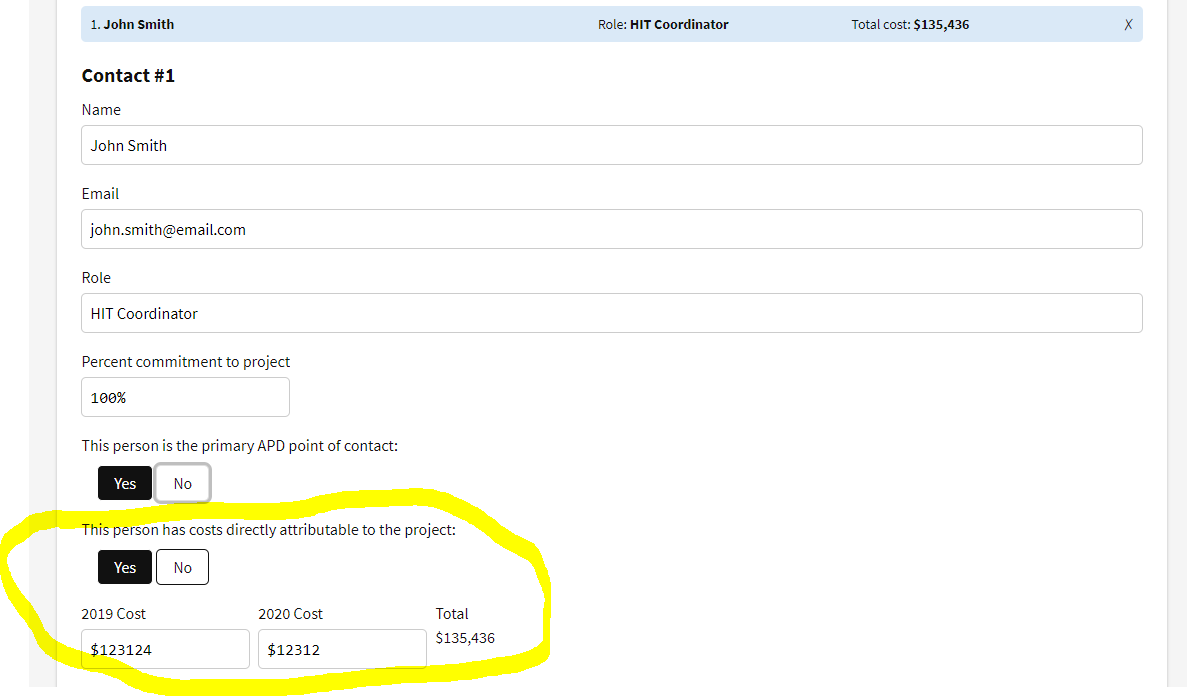1187x696 pixels.
Task: Click the 2020 Cost input field
Action: pyautogui.click(x=342, y=649)
